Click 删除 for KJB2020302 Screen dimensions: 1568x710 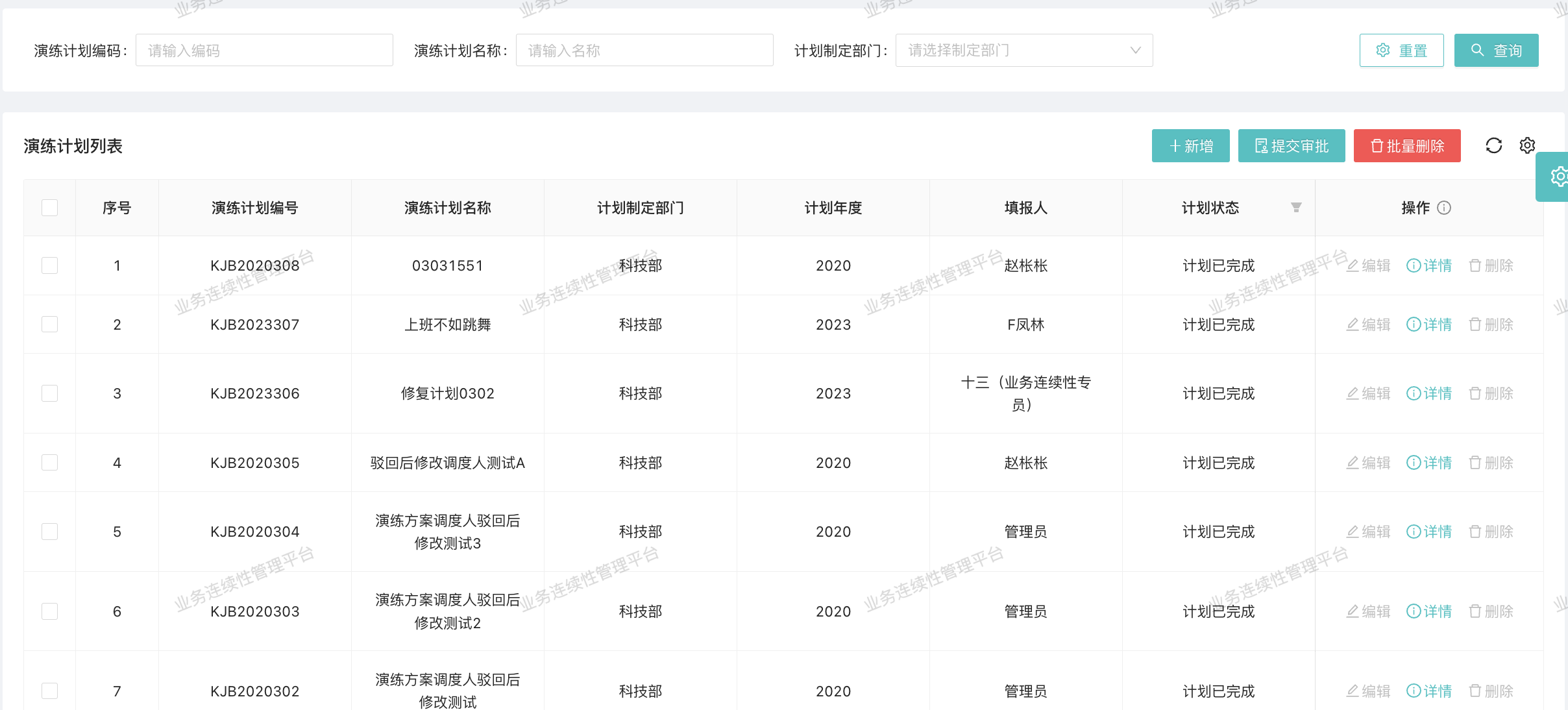[1491, 691]
